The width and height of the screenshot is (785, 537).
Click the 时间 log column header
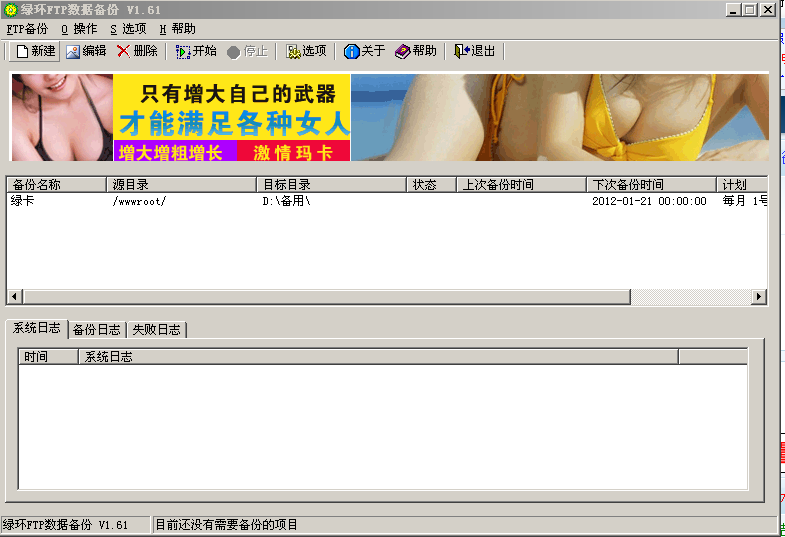coord(49,357)
